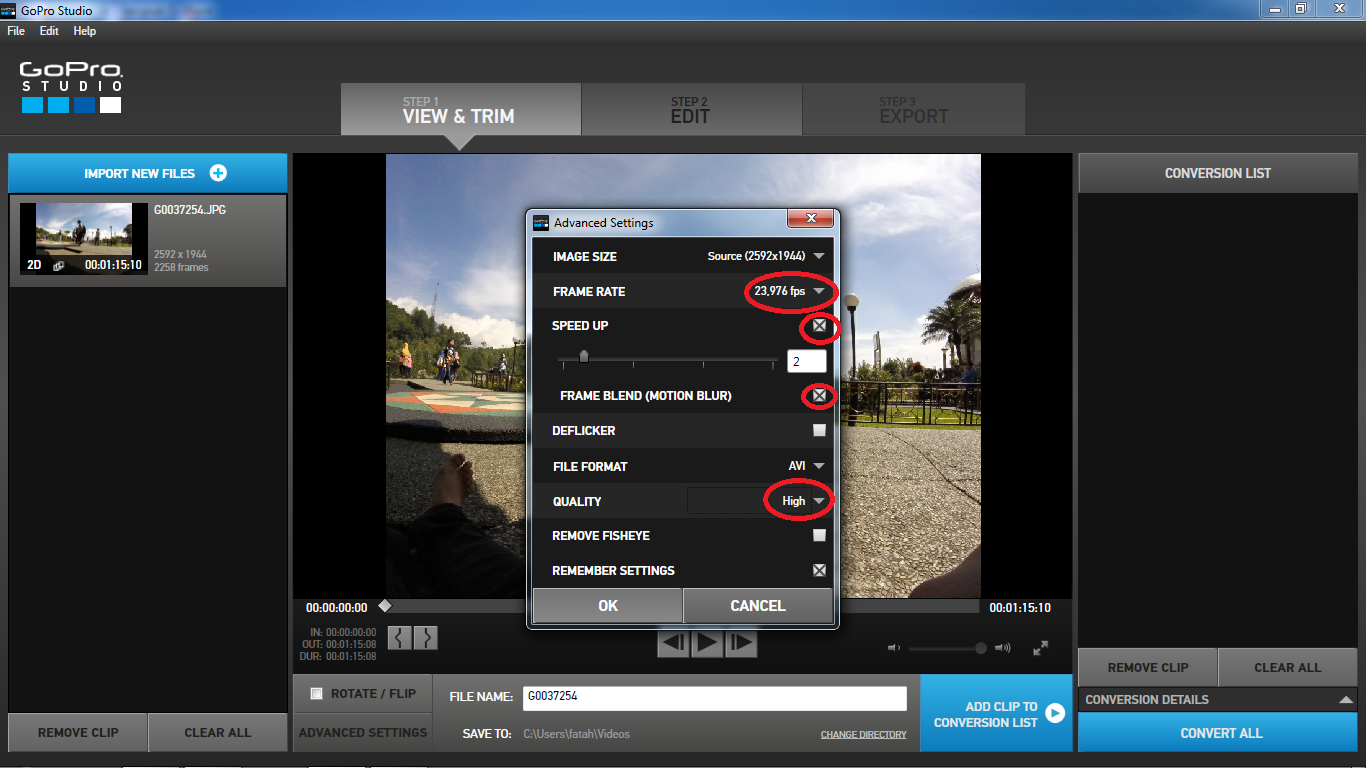Click the G0037254.JPG file name

pos(190,211)
